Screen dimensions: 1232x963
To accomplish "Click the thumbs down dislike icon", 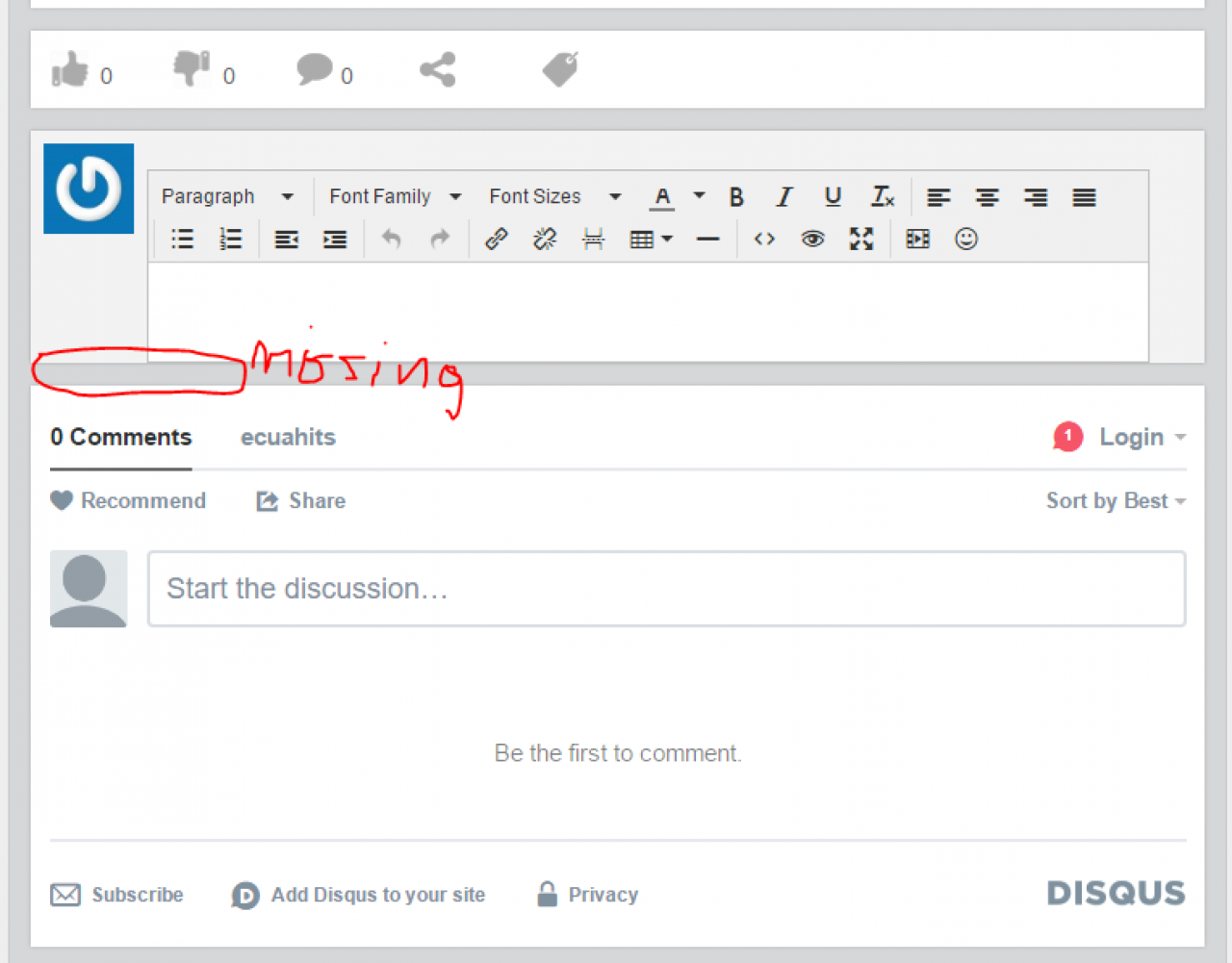I will click(191, 69).
